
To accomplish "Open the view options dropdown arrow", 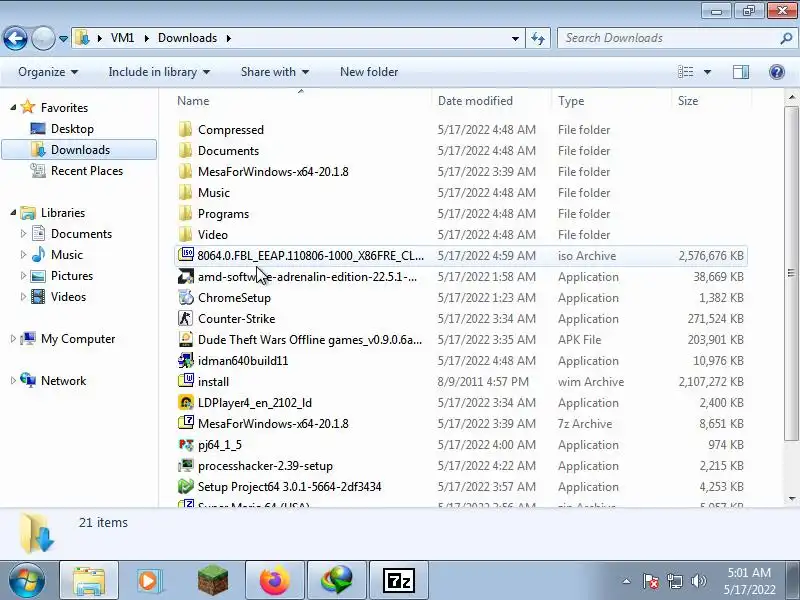I will tap(707, 72).
